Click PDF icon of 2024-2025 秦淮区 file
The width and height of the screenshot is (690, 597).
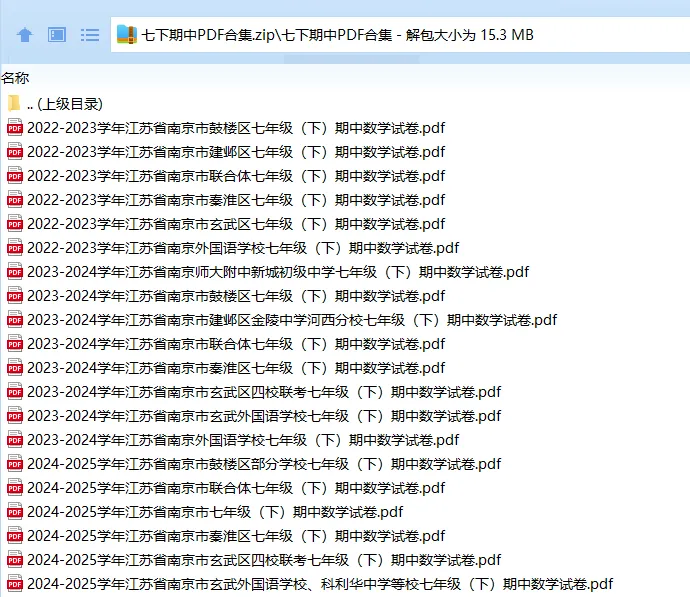(15, 535)
